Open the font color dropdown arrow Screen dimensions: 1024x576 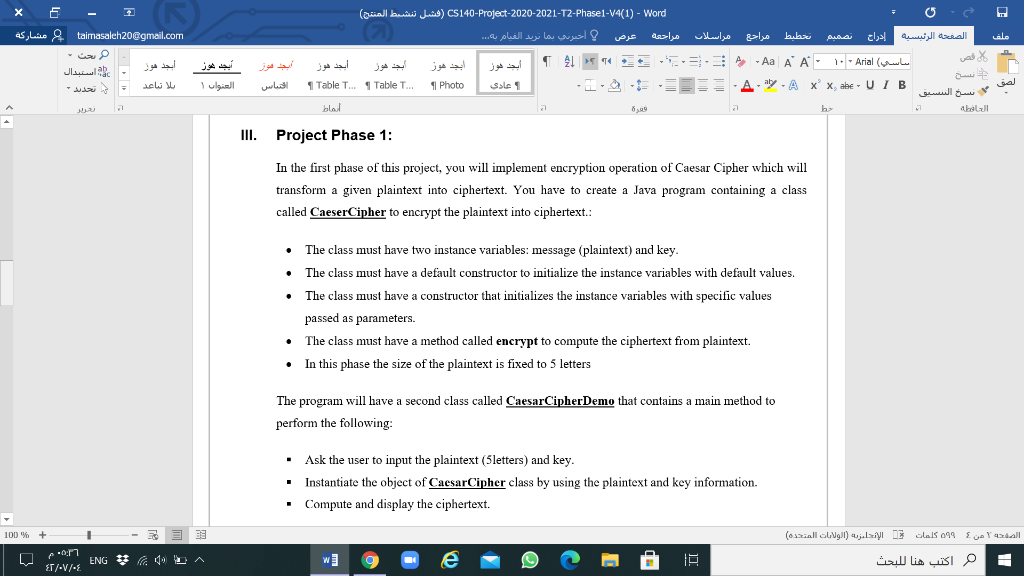[x=758, y=87]
